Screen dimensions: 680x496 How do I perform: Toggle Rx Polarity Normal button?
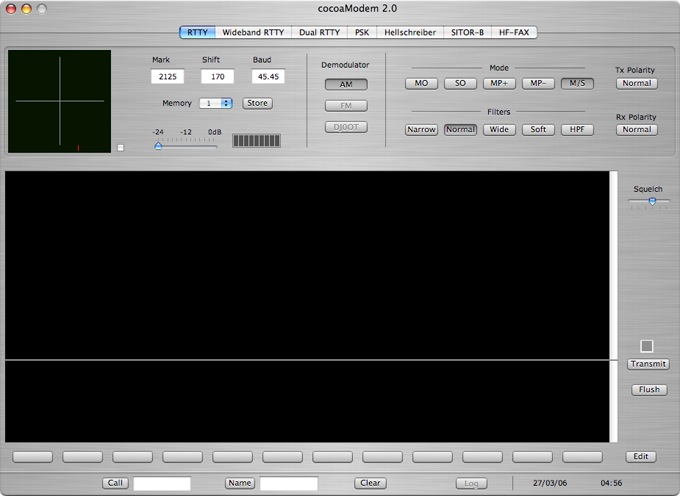pyautogui.click(x=637, y=130)
